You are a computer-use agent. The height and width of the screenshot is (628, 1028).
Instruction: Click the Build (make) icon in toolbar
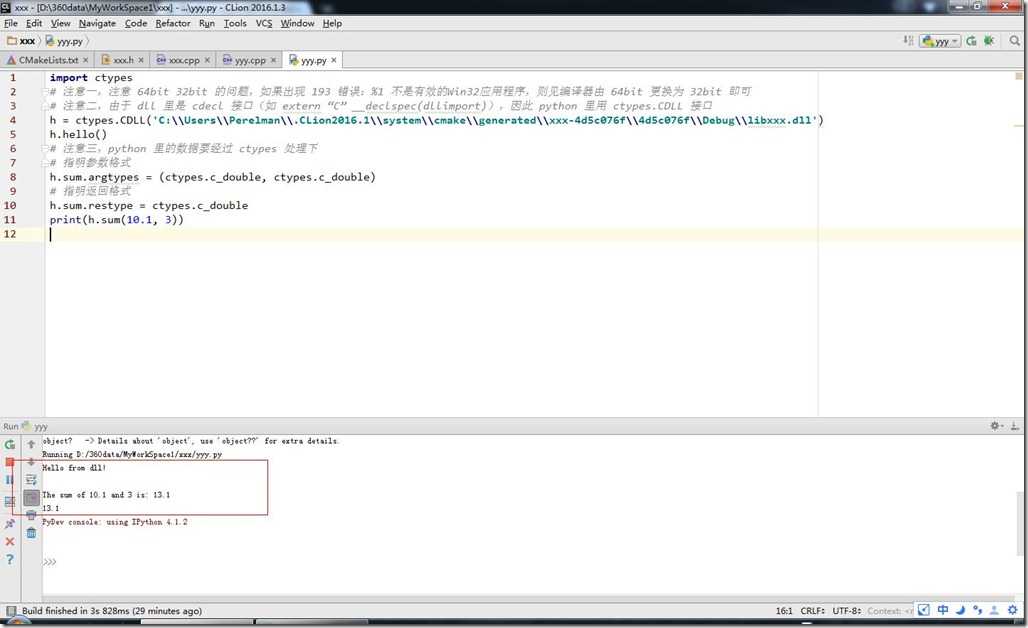[908, 41]
